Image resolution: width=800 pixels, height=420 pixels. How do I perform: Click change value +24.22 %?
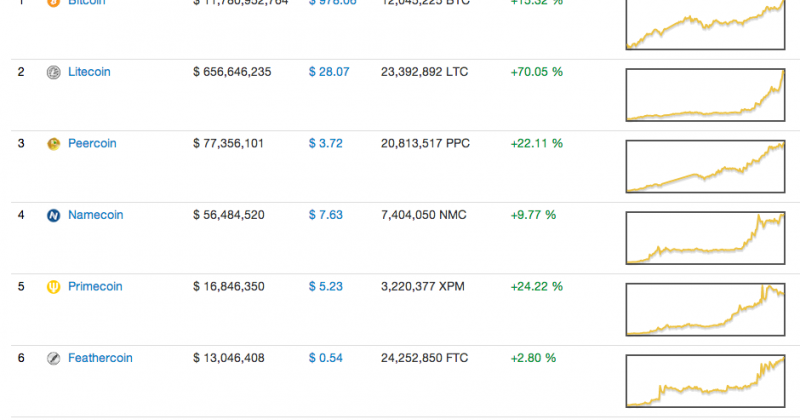pos(537,286)
